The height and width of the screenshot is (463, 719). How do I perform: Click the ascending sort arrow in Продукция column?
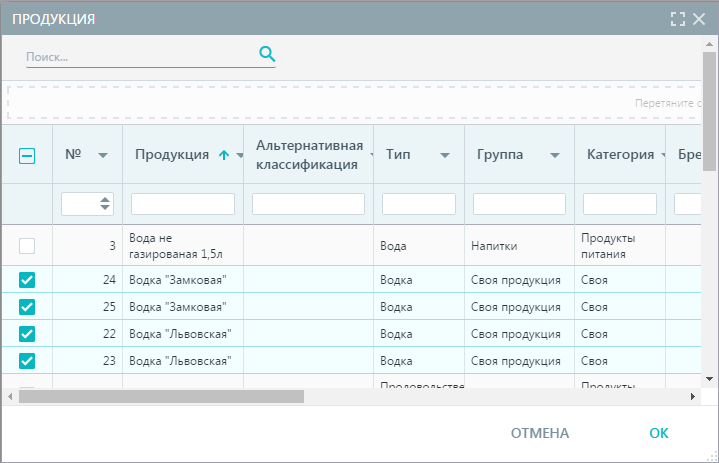224,155
